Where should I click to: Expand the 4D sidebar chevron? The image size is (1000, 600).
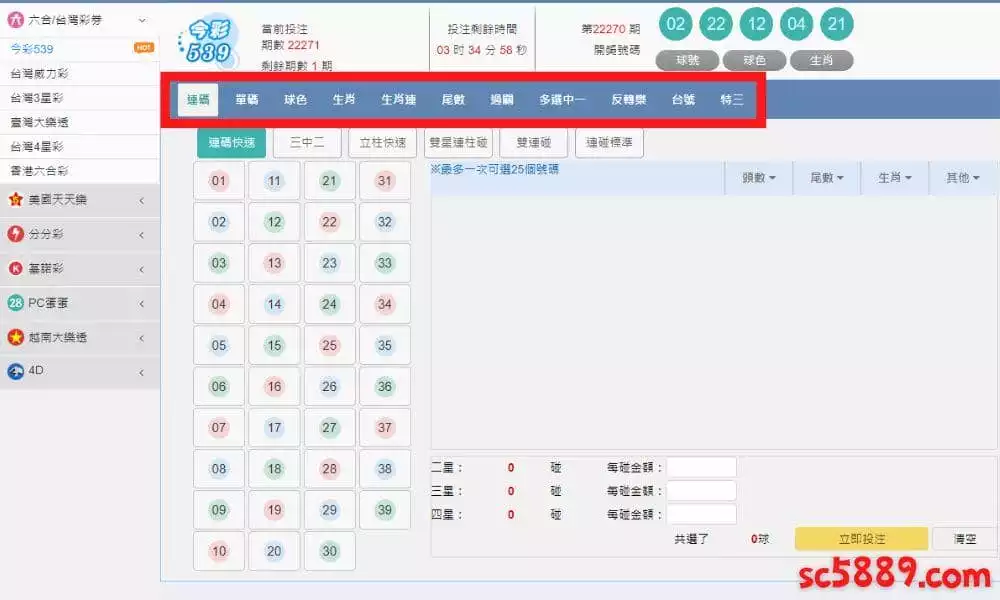(x=142, y=372)
